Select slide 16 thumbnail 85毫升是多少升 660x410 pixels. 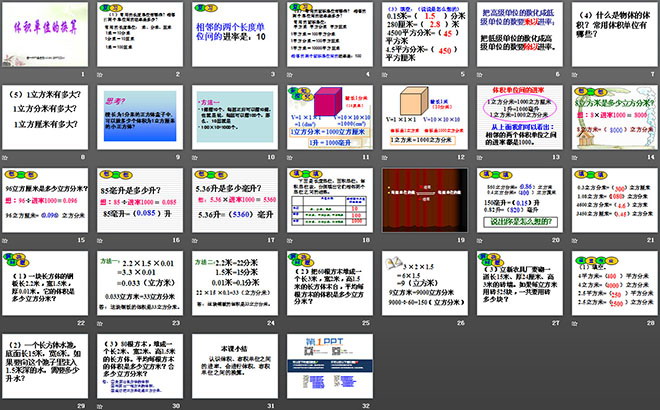[140, 200]
